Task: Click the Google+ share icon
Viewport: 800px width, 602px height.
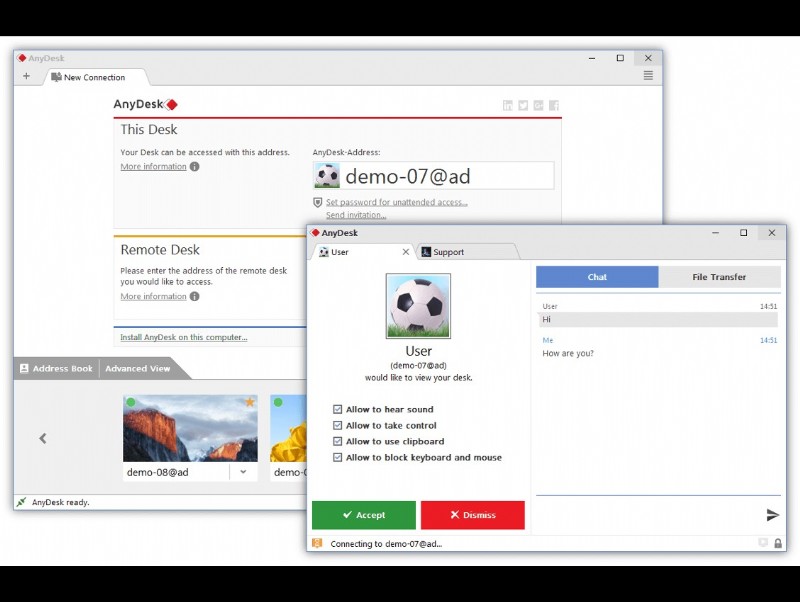Action: (537, 105)
